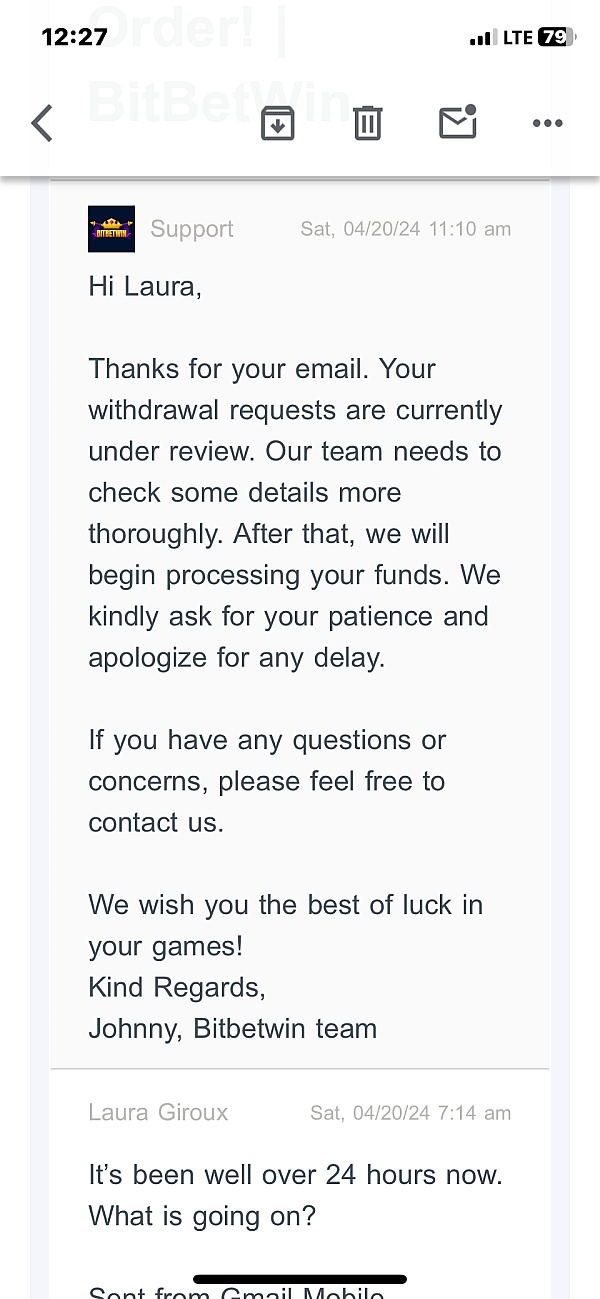Screen dimensions: 600x1299
Task: Tap the 'Sent from Gmail Mobile' line
Action: tap(237, 1292)
